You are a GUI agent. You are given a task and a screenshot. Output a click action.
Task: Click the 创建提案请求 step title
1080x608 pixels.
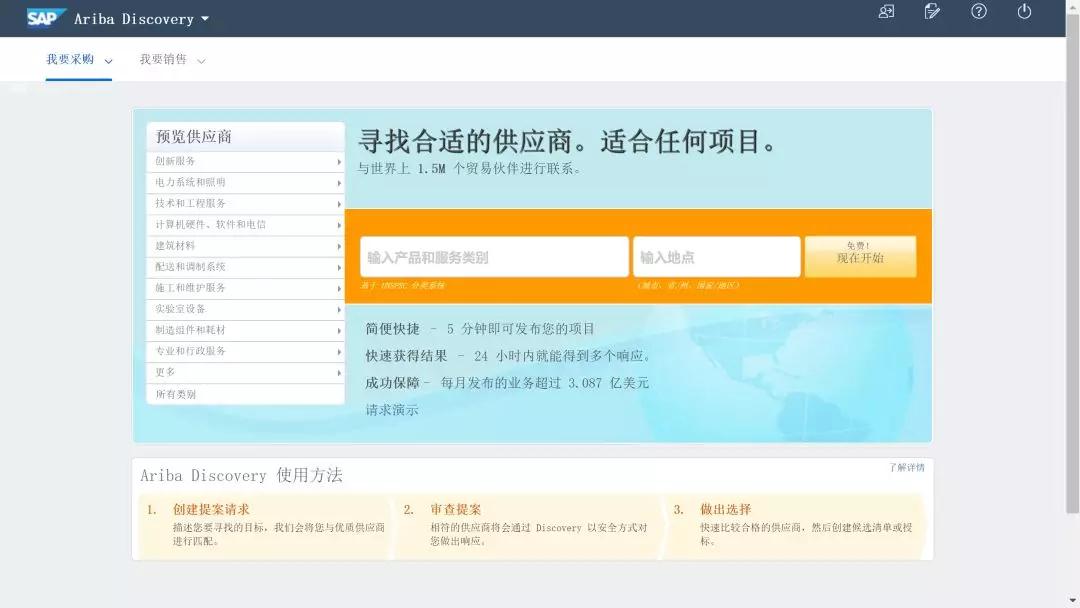pyautogui.click(x=211, y=510)
